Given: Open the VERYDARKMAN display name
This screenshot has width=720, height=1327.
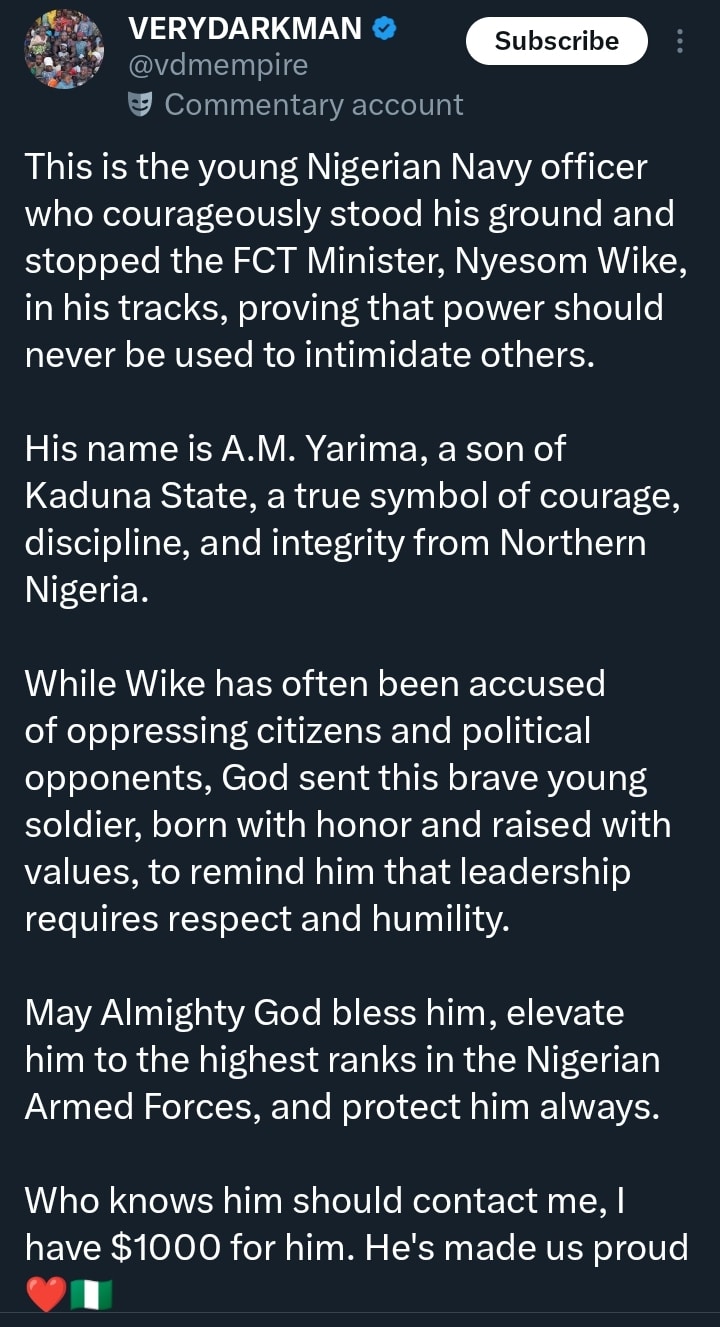Looking at the screenshot, I should click(x=246, y=29).
